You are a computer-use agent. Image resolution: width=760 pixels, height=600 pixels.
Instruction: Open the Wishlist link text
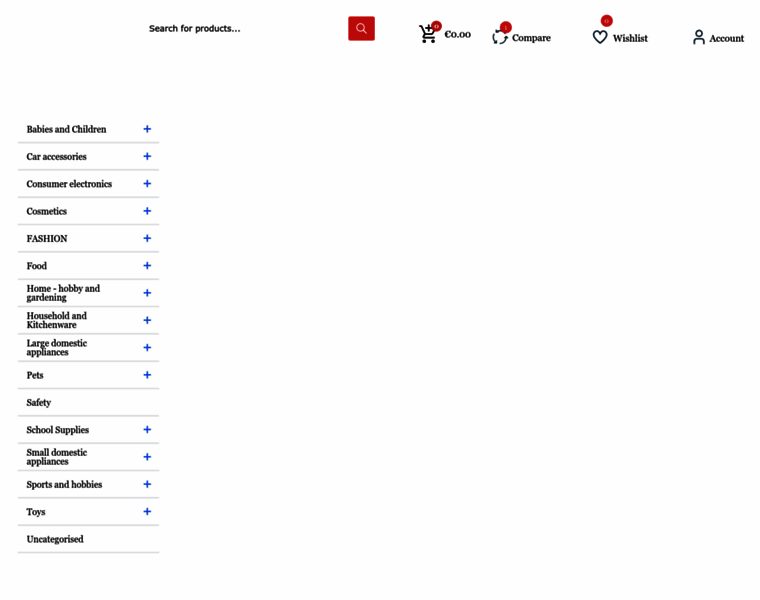click(x=630, y=38)
